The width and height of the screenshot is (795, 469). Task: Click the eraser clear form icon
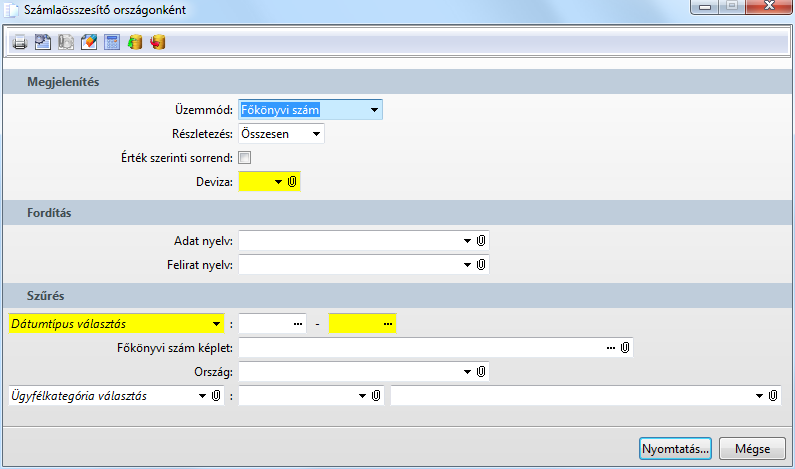point(89,42)
